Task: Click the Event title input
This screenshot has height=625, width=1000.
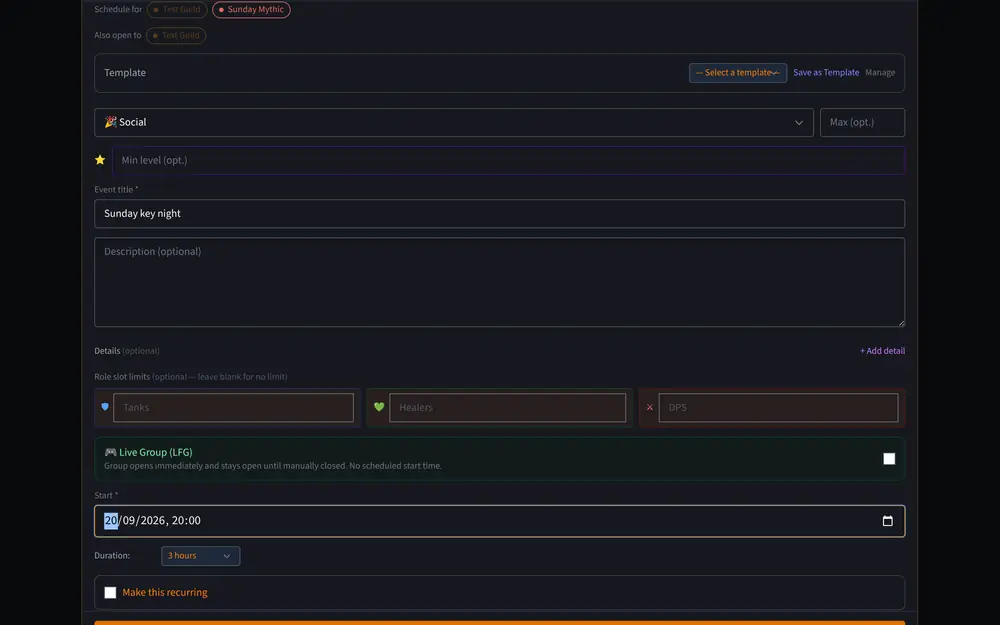Action: coord(499,214)
